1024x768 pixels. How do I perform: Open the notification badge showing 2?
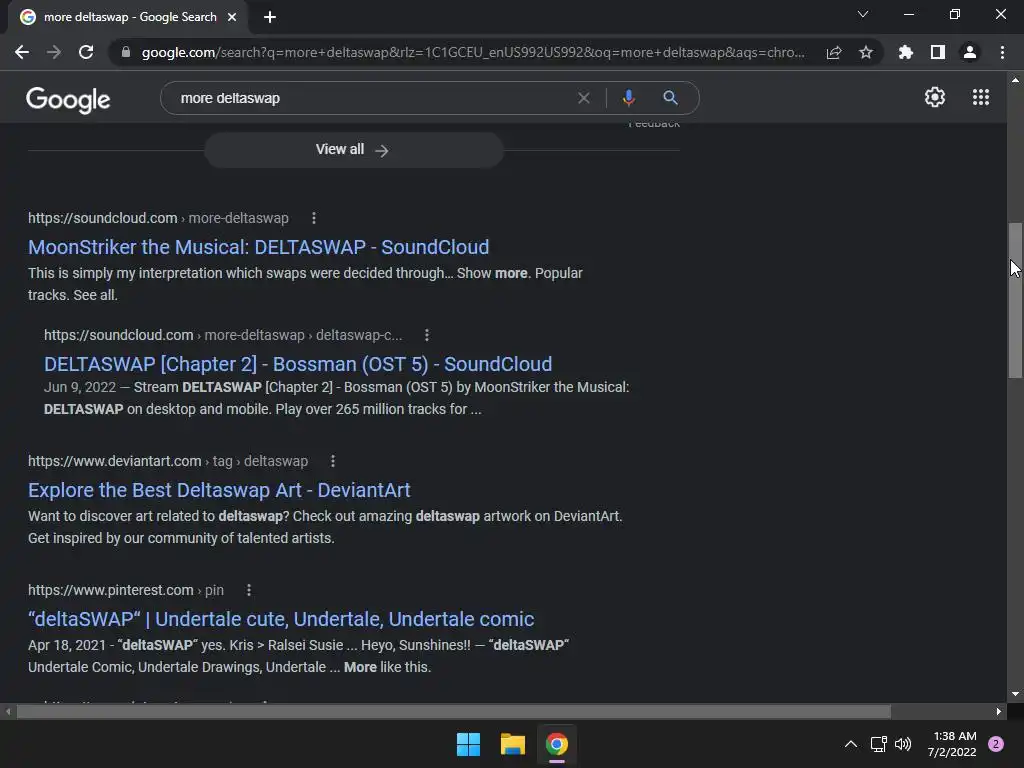(x=996, y=744)
